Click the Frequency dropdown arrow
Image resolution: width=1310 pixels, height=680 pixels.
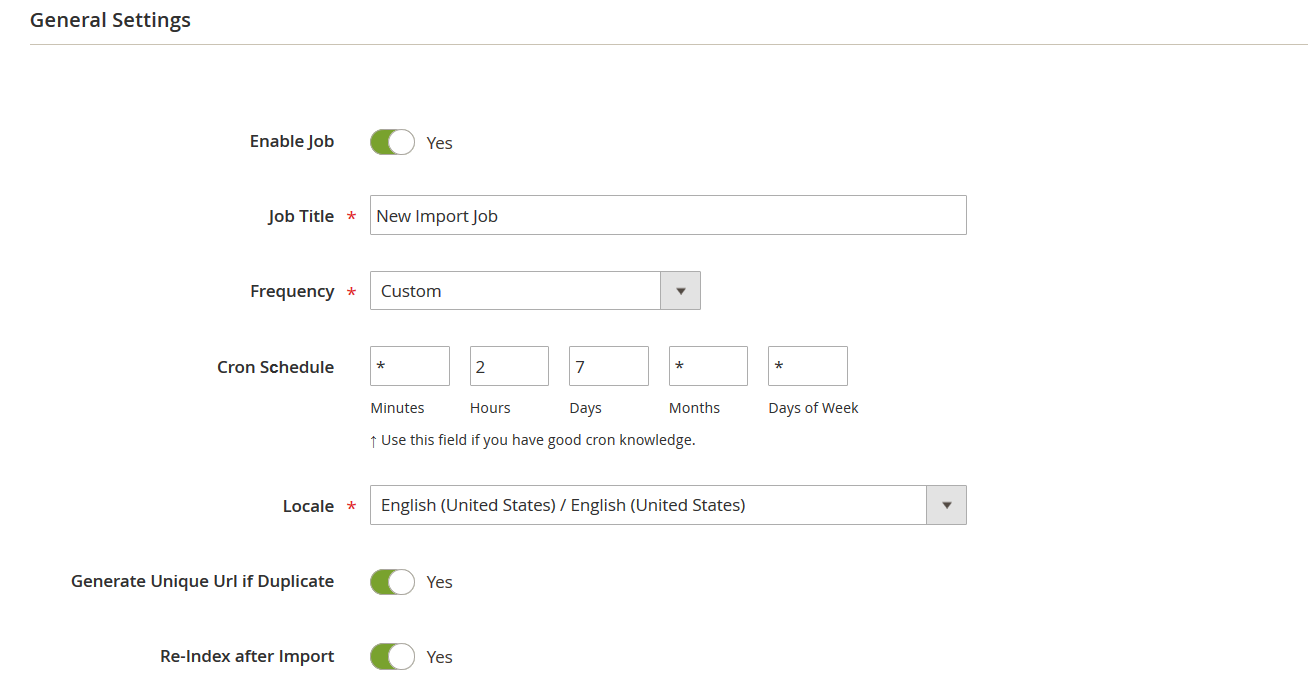(680, 290)
